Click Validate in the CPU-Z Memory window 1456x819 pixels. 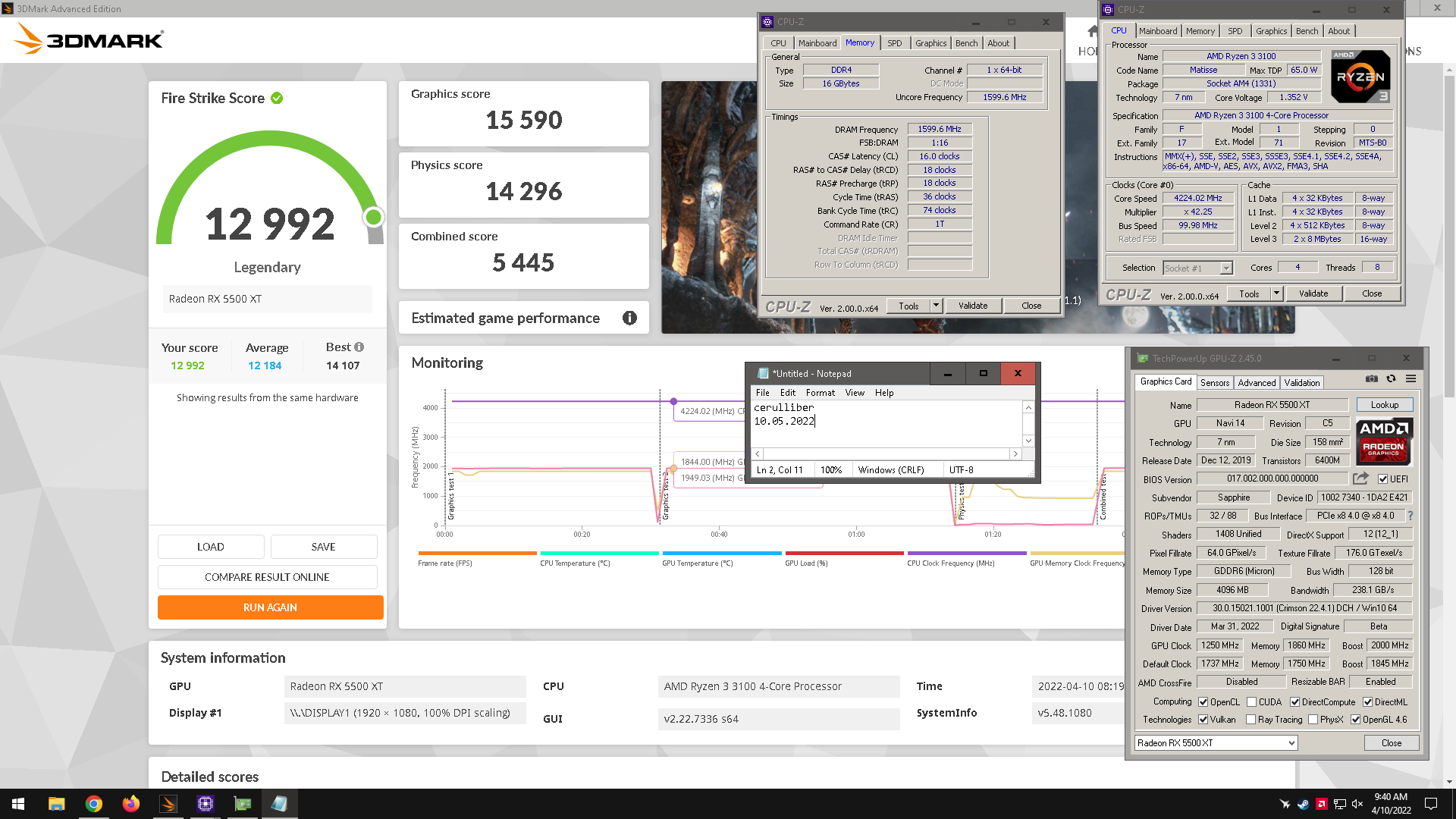click(x=973, y=306)
